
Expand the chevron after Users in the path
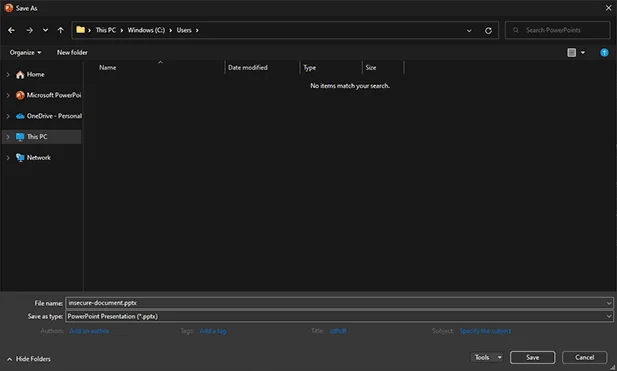pyautogui.click(x=197, y=30)
